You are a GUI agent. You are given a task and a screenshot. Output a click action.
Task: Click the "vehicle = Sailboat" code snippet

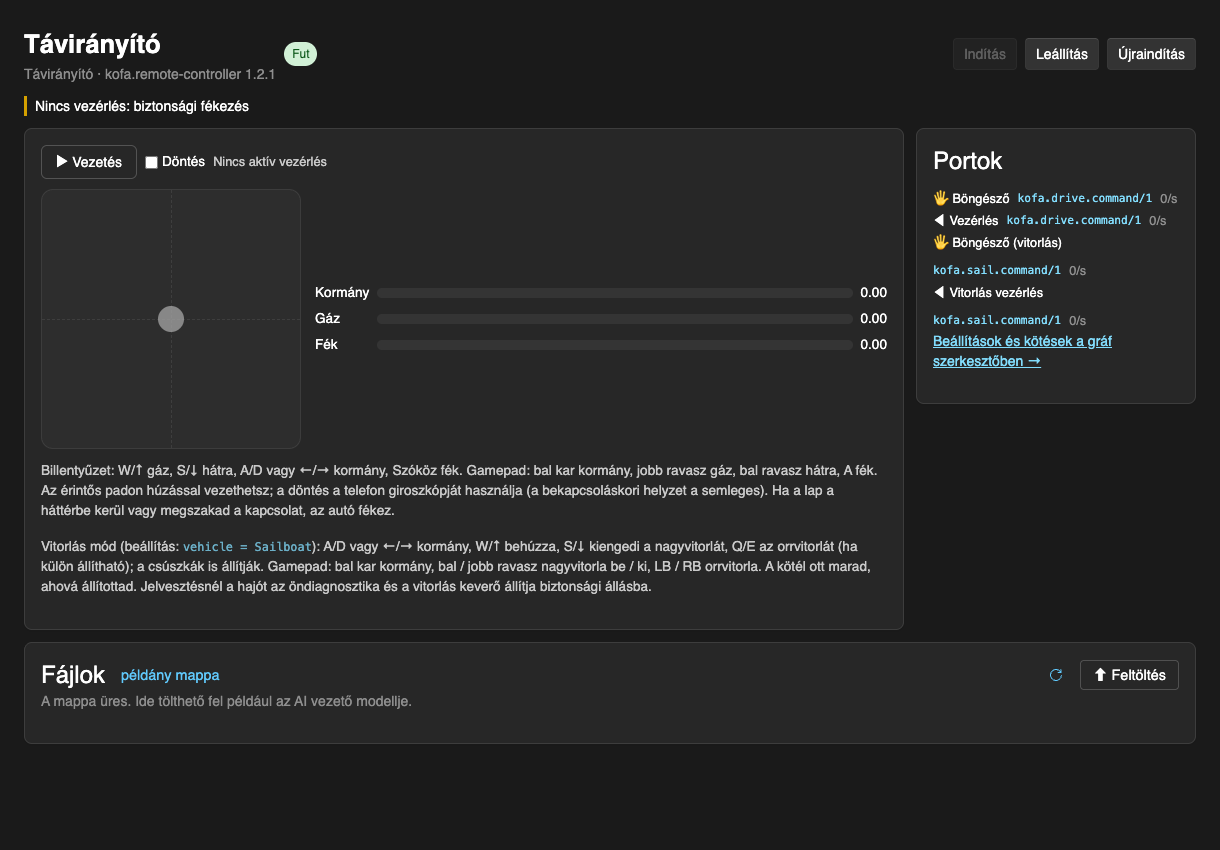247,547
